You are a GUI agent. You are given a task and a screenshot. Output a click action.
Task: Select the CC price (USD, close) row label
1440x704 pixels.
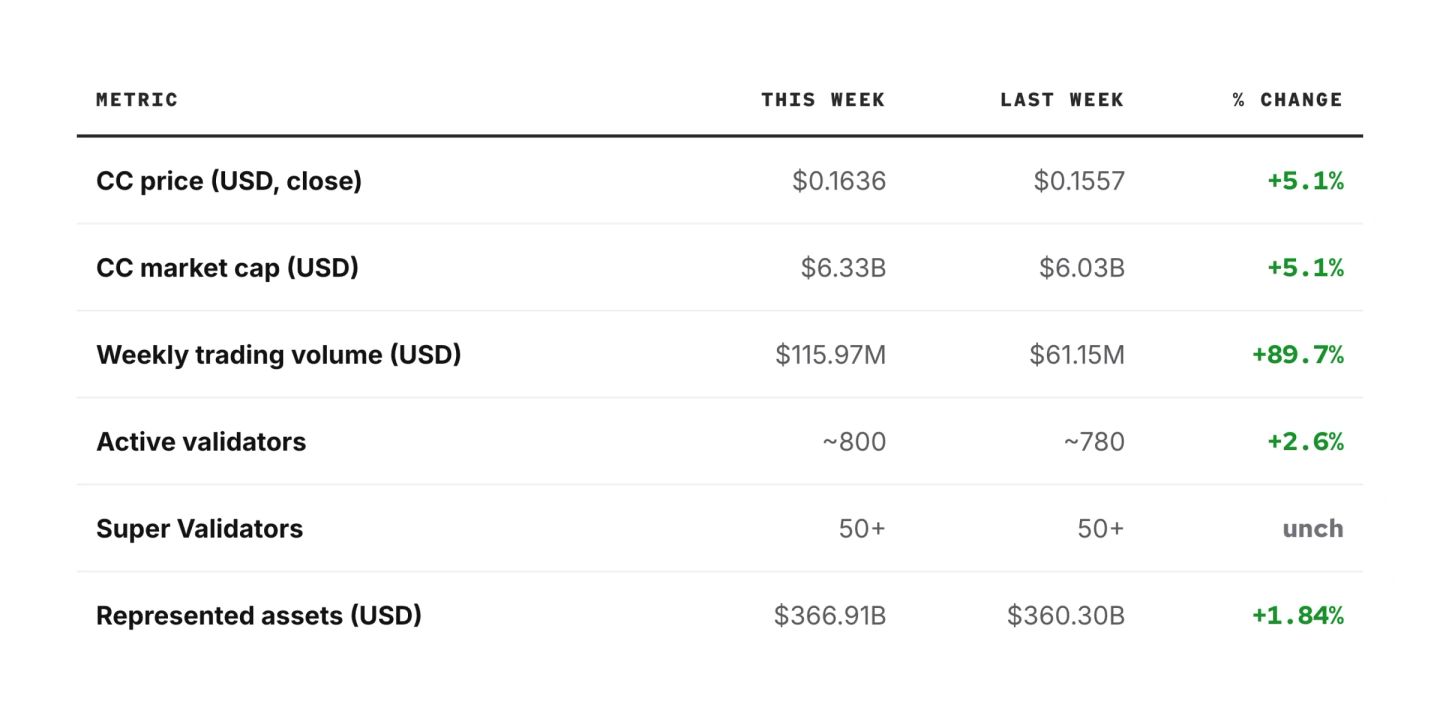[x=229, y=181]
